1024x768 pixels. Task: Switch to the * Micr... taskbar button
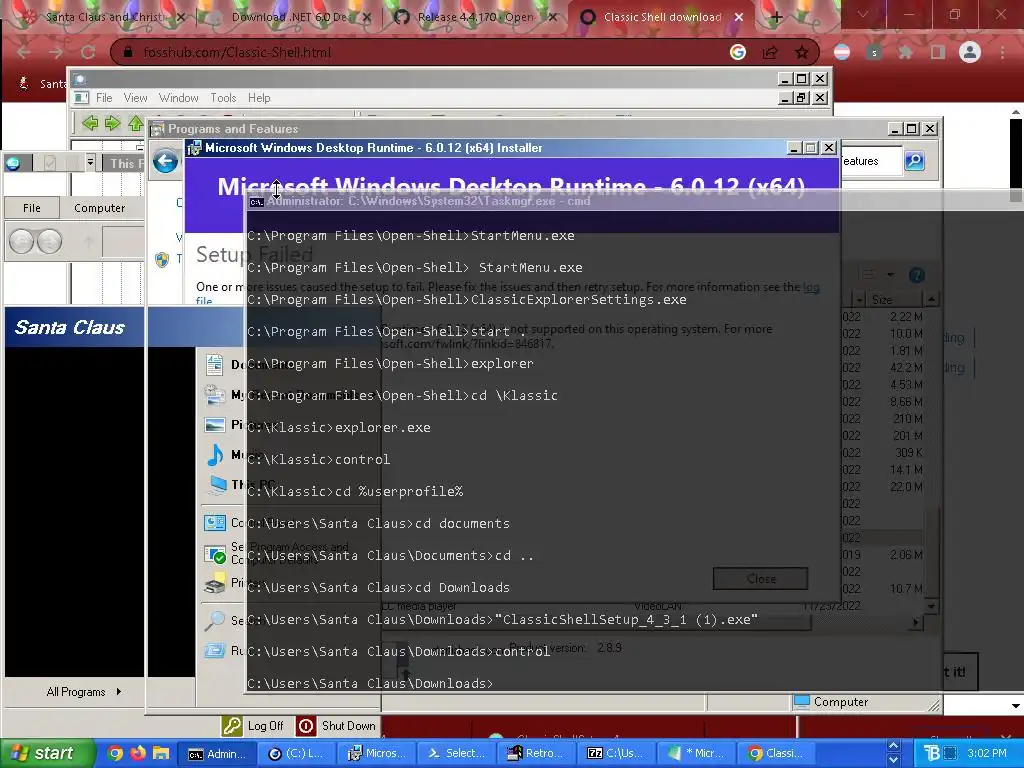coord(697,753)
